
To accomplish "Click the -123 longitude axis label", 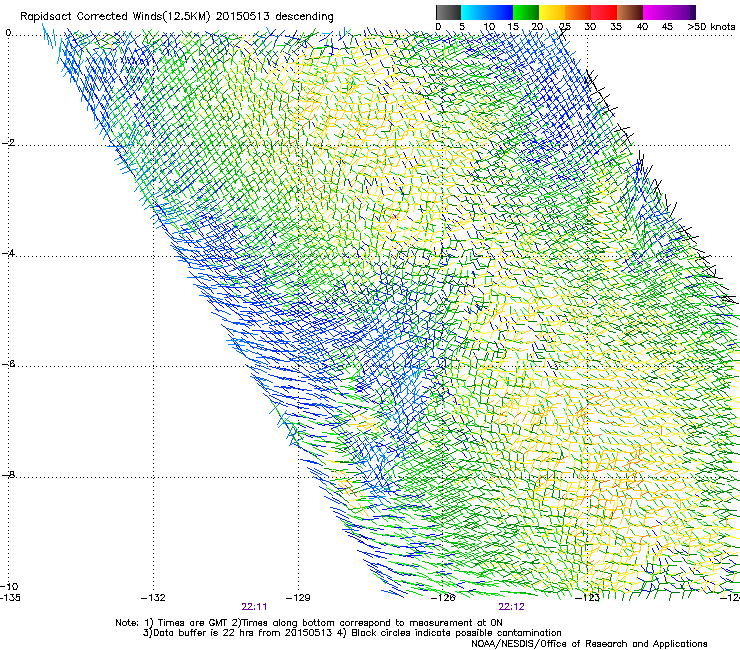I will tap(588, 598).
